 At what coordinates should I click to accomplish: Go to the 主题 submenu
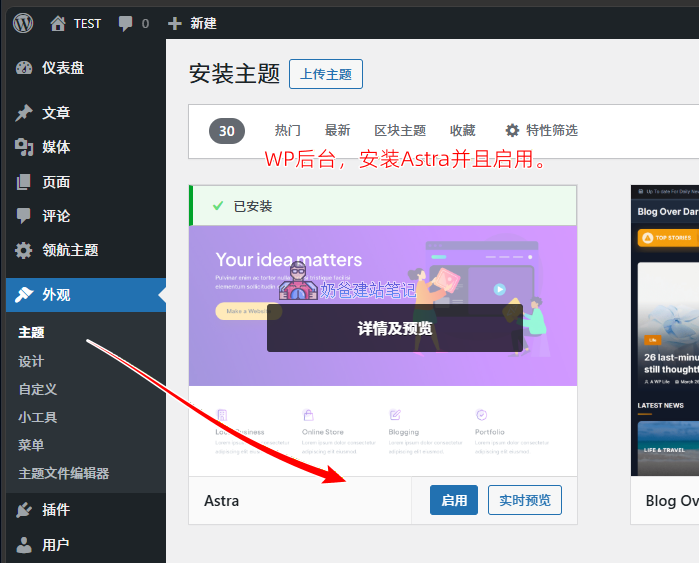31,333
